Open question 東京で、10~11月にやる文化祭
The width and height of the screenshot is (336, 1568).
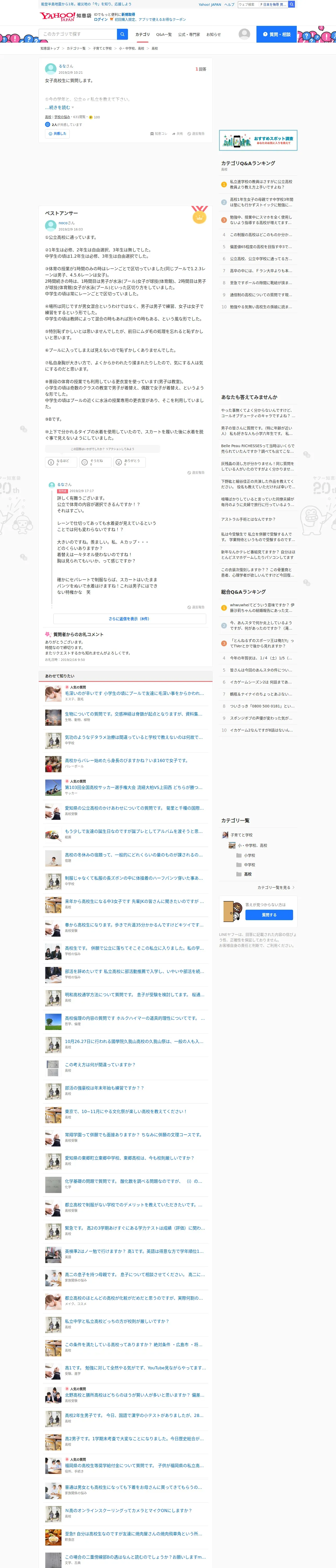[126, 1111]
